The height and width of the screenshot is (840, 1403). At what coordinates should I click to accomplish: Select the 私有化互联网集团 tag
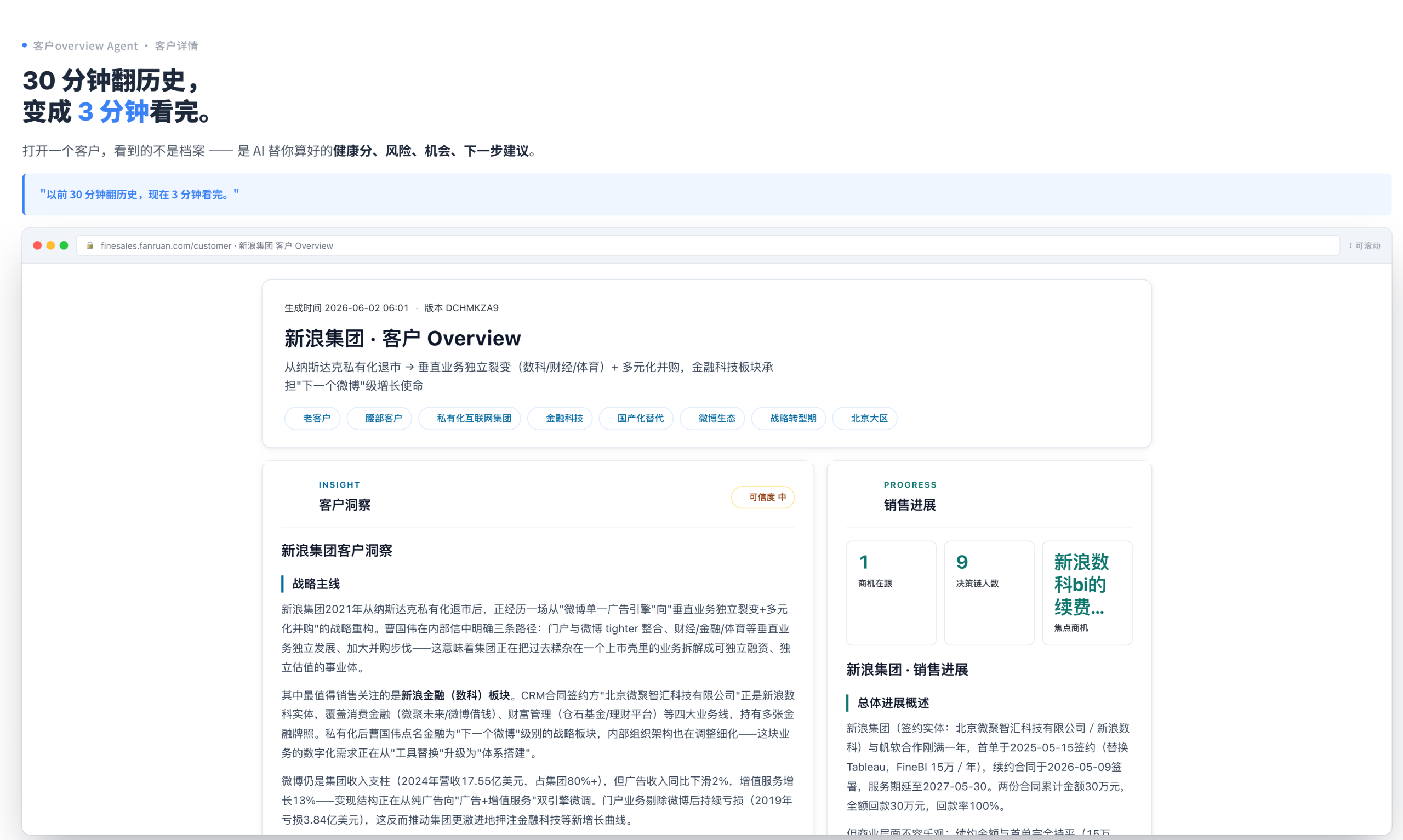coord(470,419)
